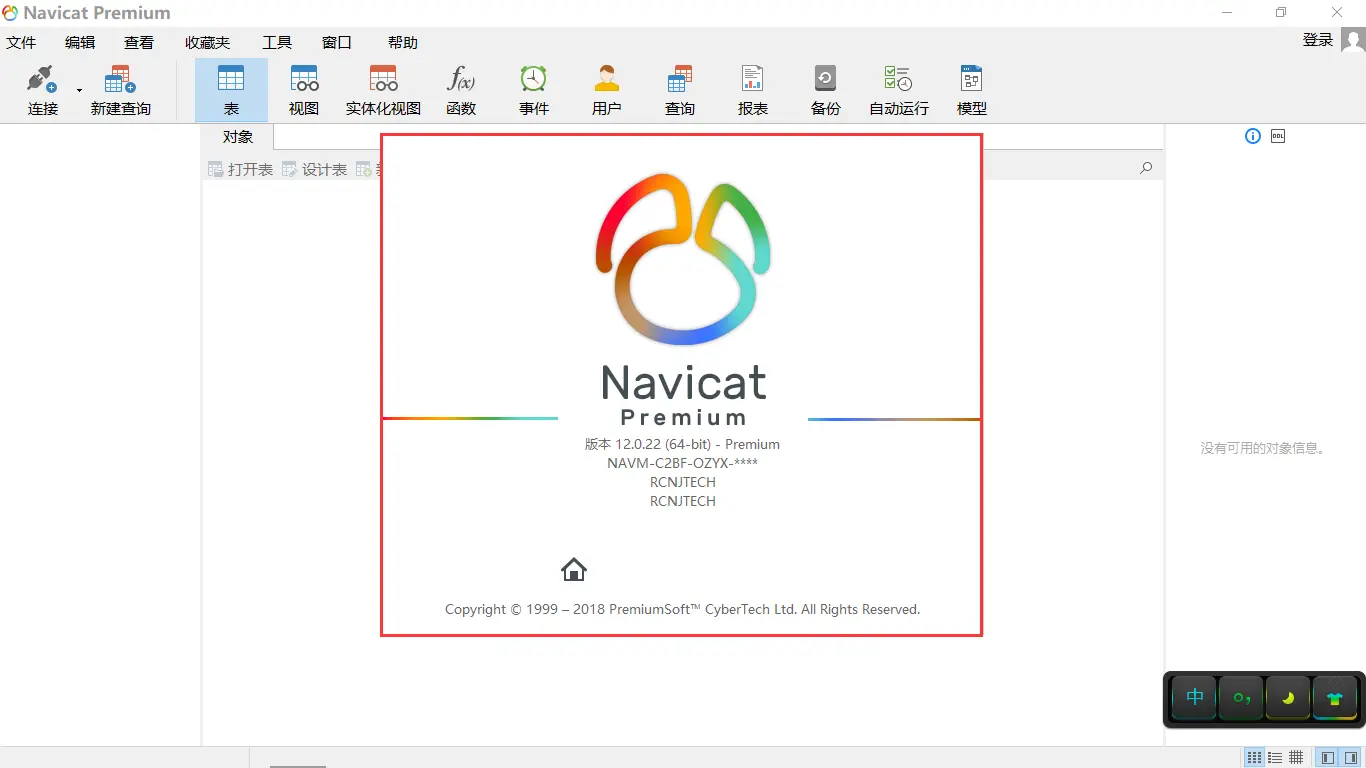Click the 设计表 (Design Table) button

click(314, 169)
